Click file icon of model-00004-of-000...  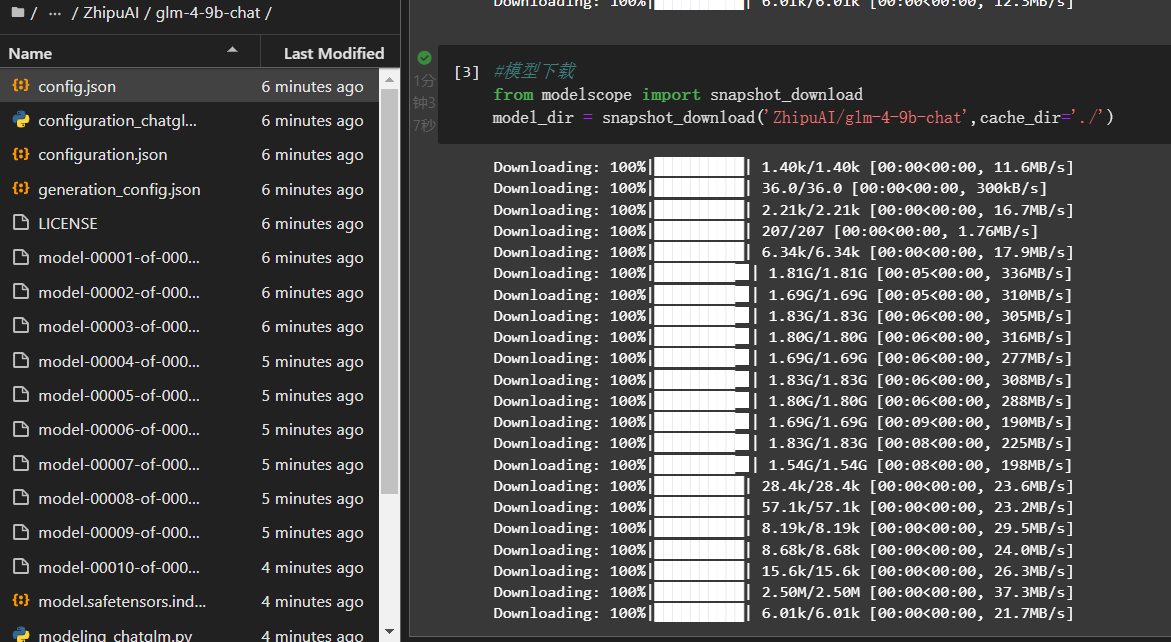point(21,361)
